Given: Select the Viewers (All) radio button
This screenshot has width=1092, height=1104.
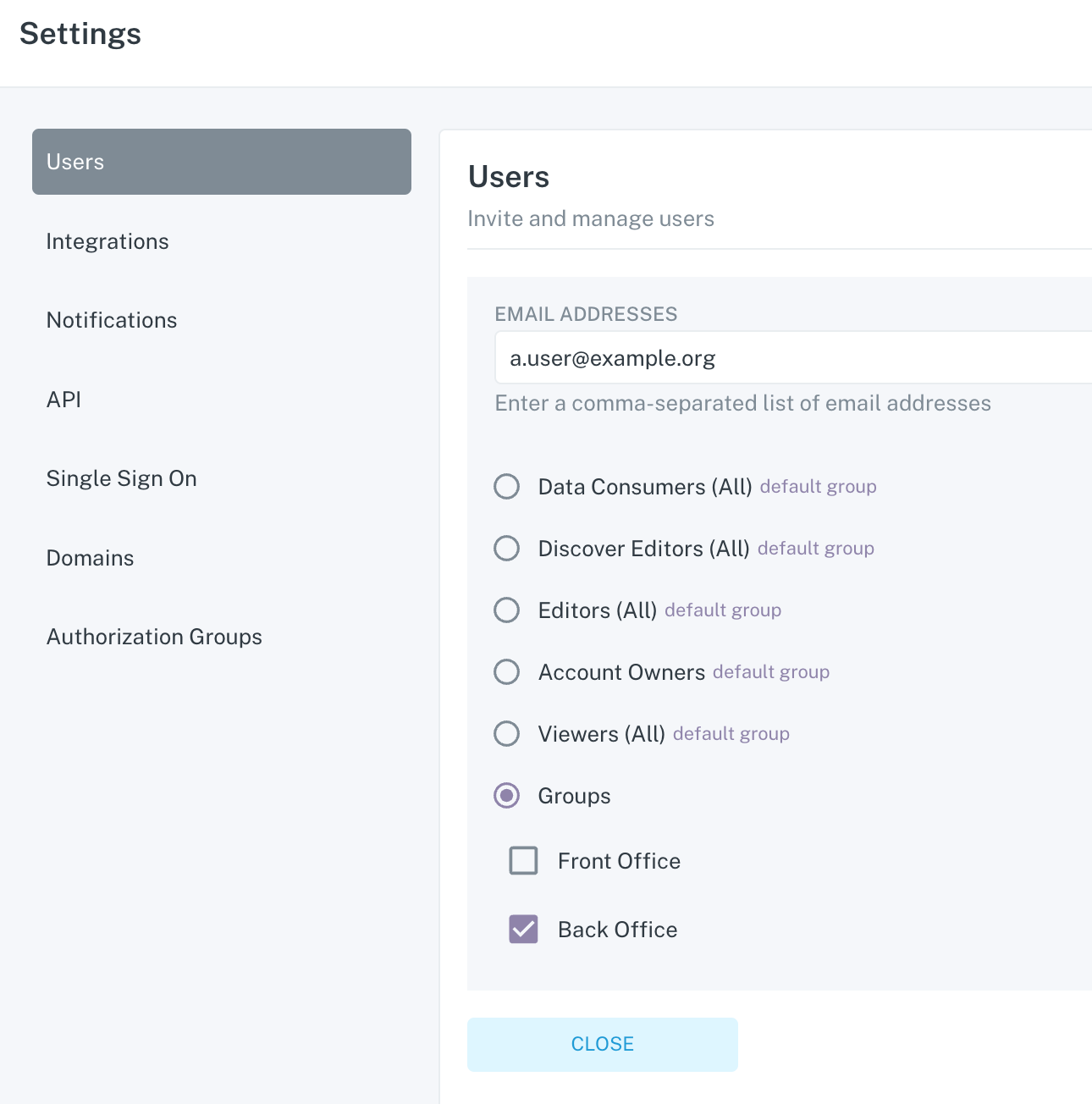Looking at the screenshot, I should [507, 734].
